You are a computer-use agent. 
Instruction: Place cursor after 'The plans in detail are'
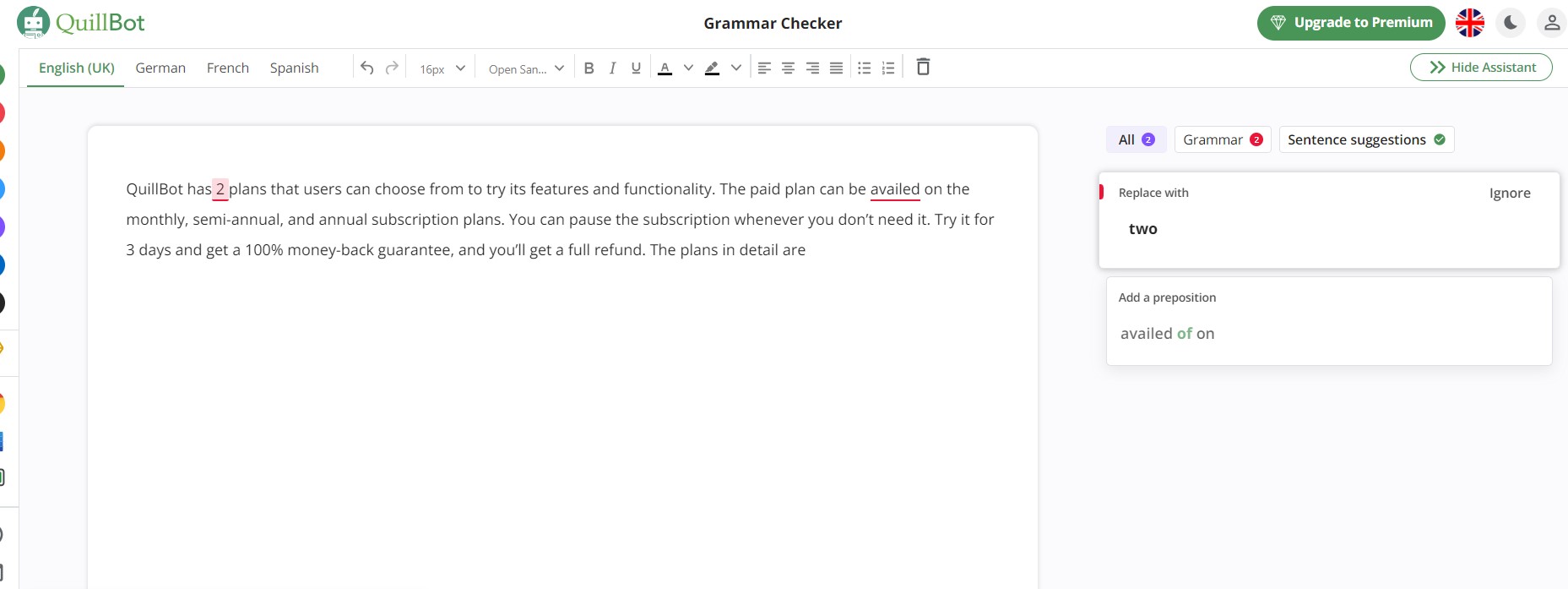[x=807, y=250]
